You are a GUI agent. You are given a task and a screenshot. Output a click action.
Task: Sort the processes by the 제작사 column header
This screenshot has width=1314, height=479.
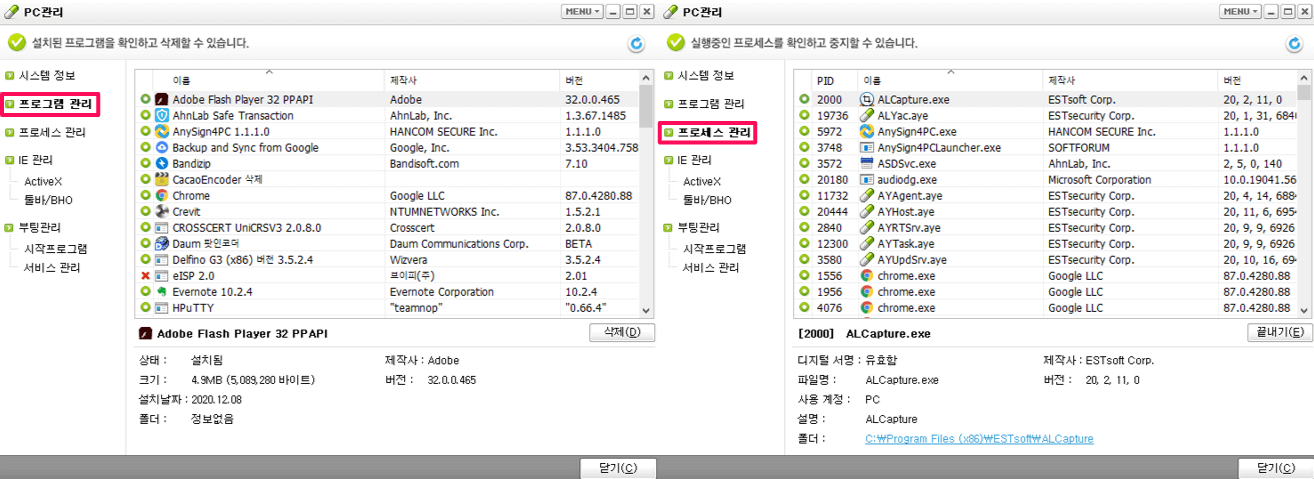[x=1129, y=79]
